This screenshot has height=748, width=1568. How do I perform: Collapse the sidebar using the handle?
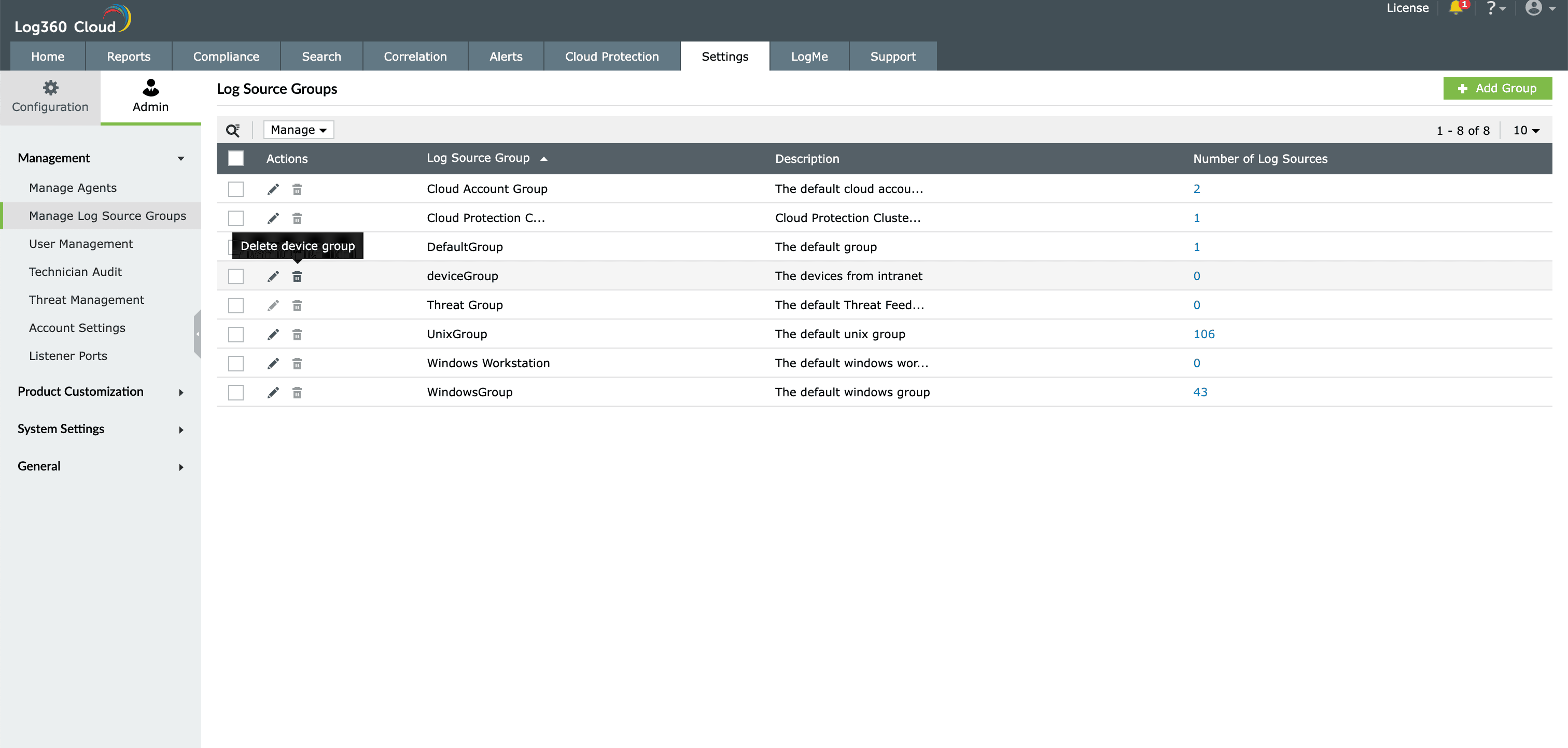(197, 334)
